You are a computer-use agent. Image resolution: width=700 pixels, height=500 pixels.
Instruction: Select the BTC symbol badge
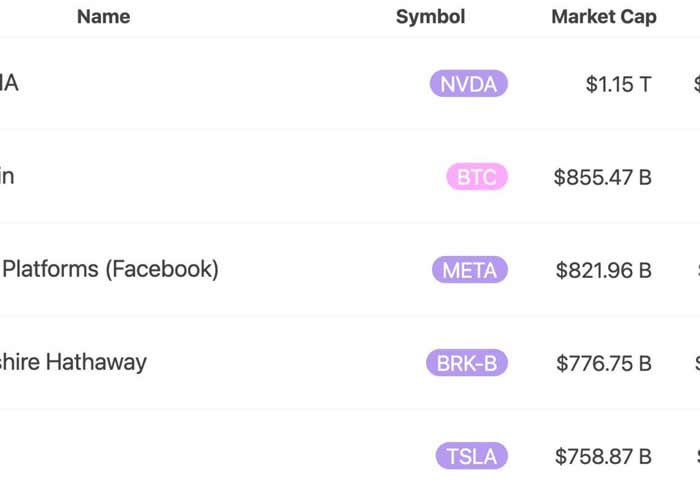[x=477, y=177]
